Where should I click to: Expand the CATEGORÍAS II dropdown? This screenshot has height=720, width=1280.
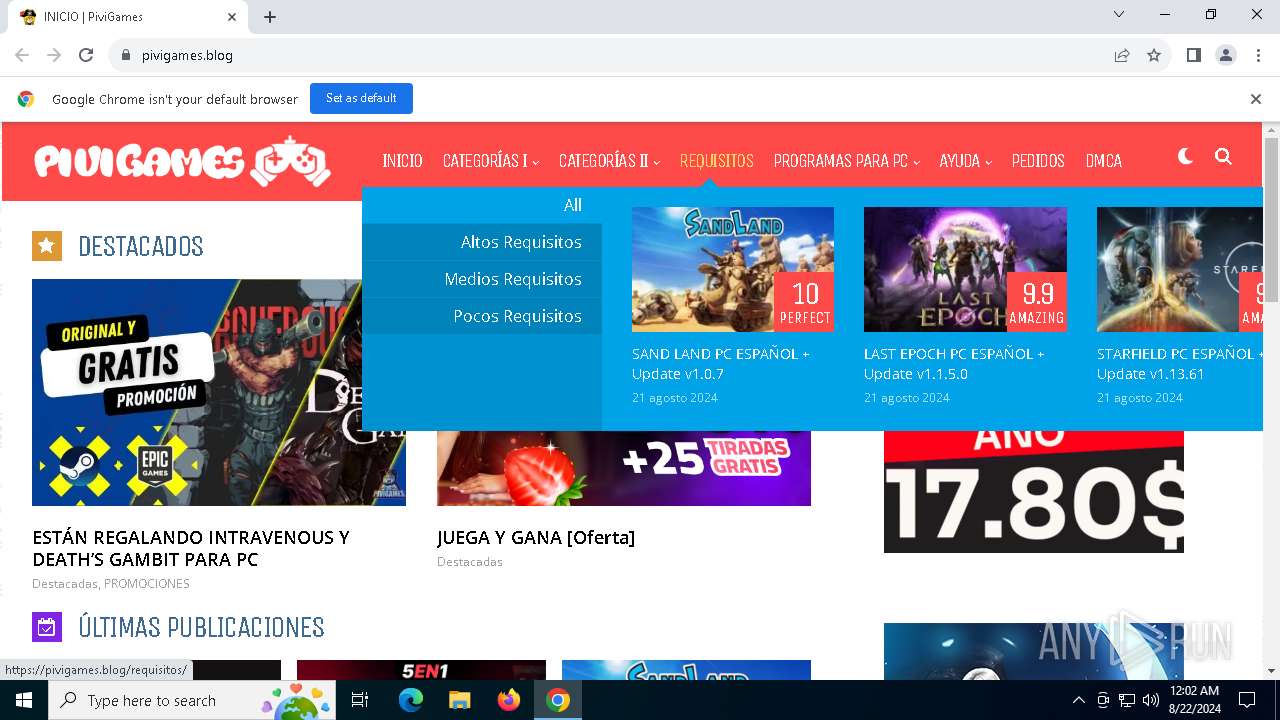point(609,161)
